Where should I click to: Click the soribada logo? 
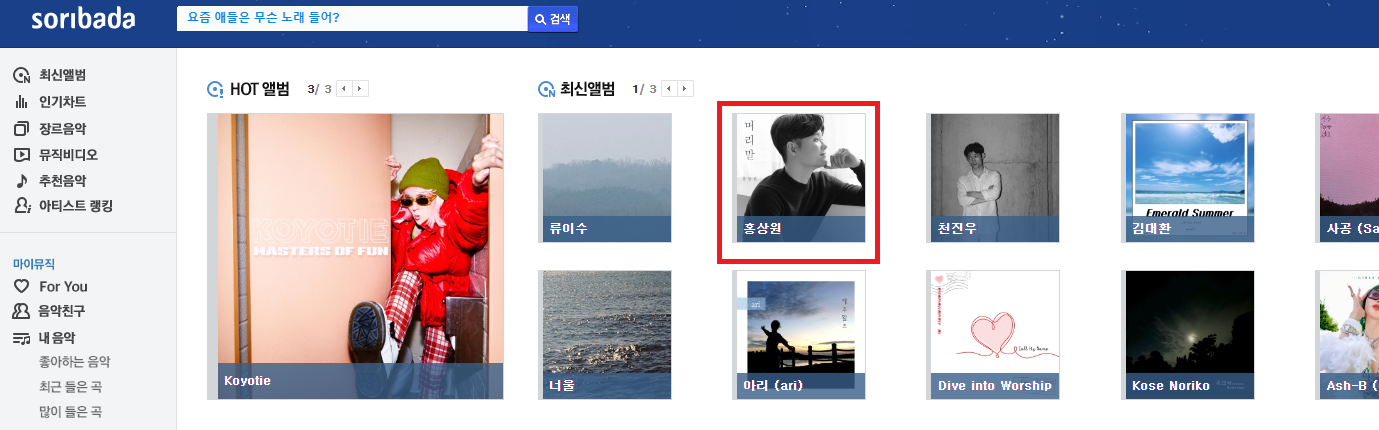[83, 19]
